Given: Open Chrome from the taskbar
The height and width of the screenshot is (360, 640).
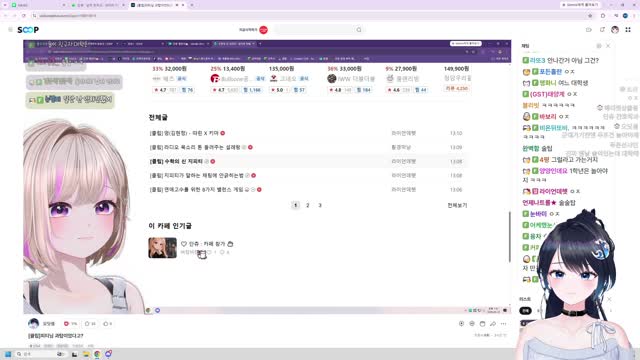Looking at the screenshot, I should 97,354.
